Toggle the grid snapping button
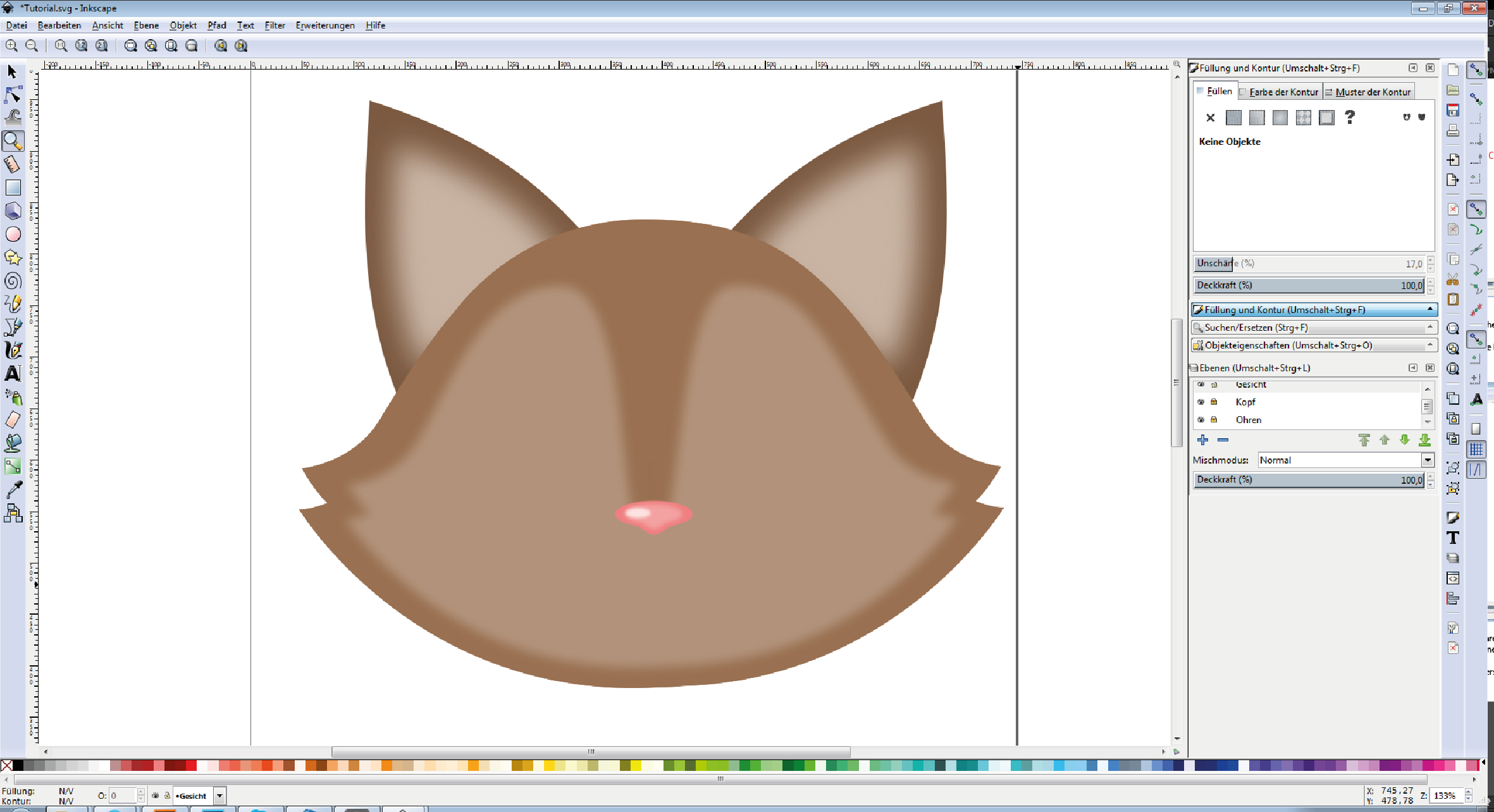Image resolution: width=1494 pixels, height=812 pixels. point(1476,450)
